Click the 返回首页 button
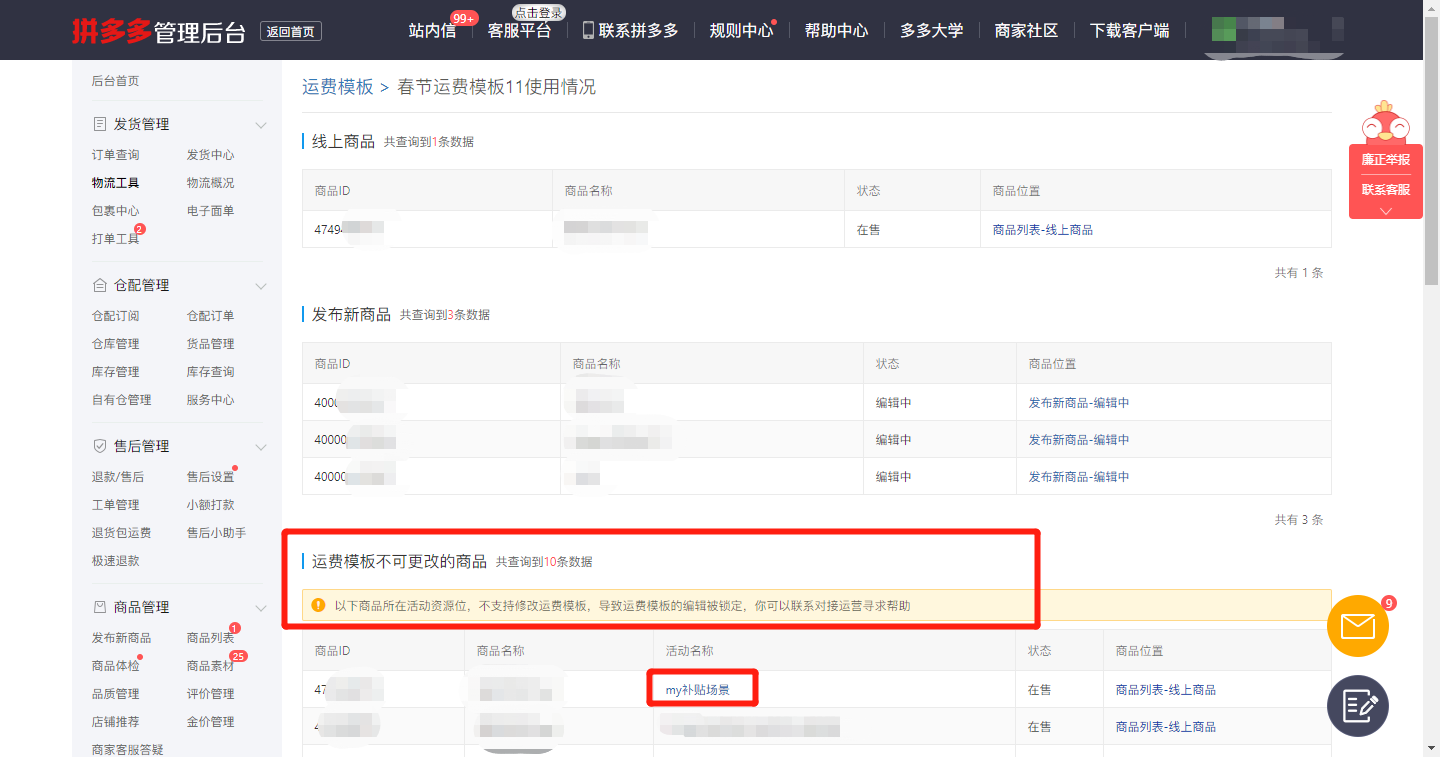Viewport: 1440px width, 757px height. click(x=291, y=31)
